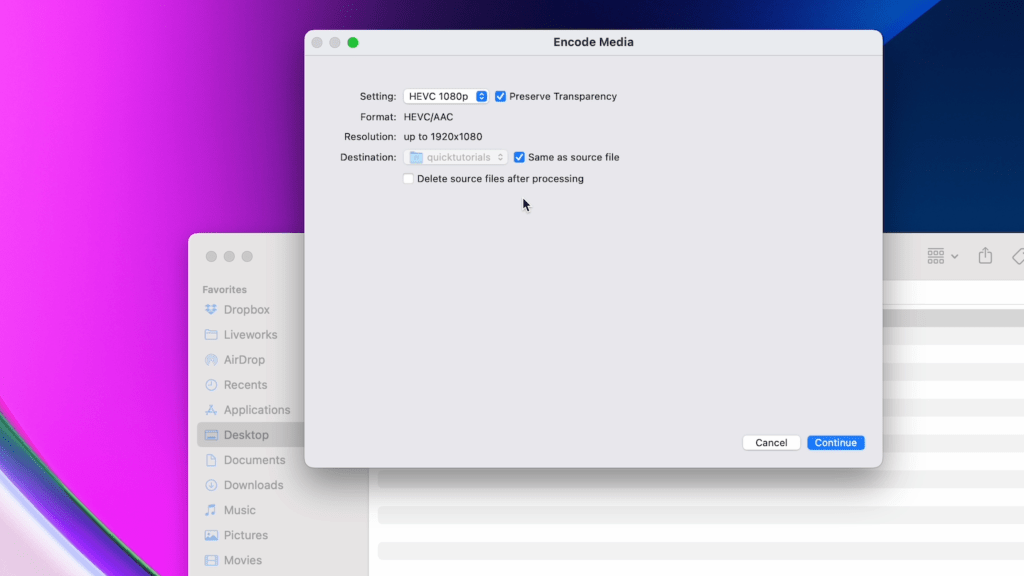Click the Cancel button

point(771,442)
